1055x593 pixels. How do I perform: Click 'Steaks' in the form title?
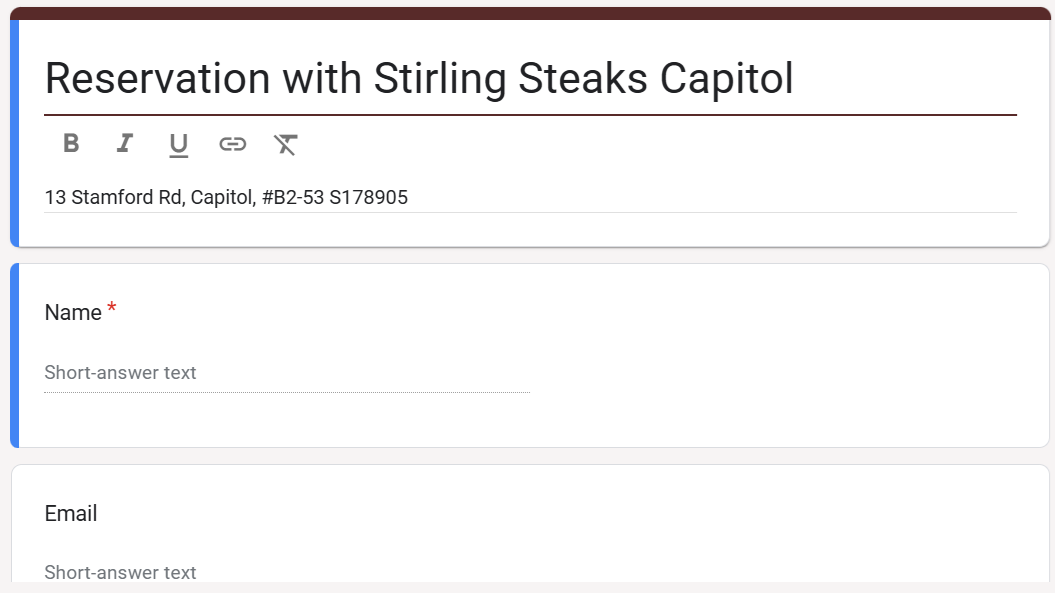click(x=583, y=78)
